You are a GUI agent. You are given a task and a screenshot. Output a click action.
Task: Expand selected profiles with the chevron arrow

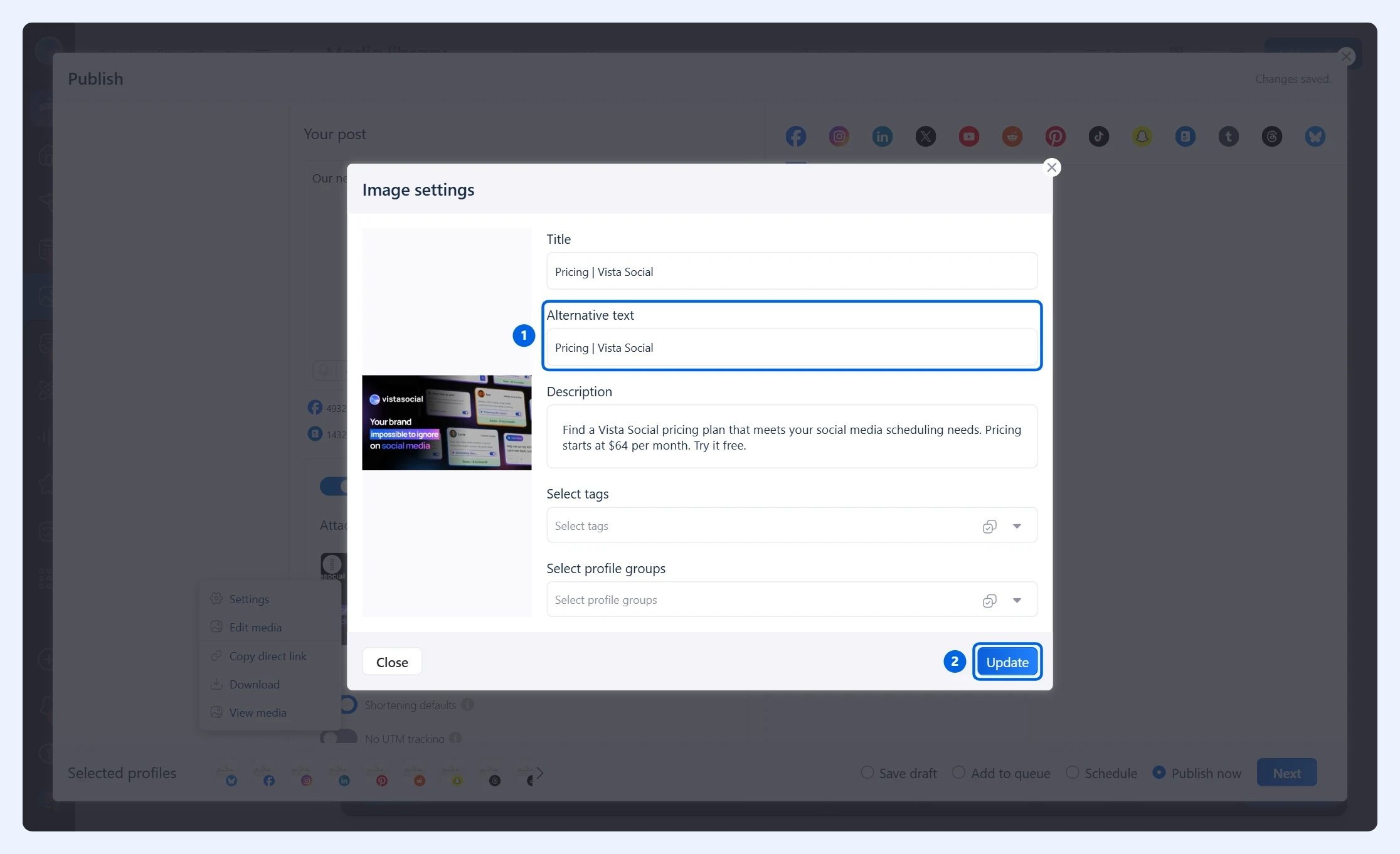(x=539, y=773)
